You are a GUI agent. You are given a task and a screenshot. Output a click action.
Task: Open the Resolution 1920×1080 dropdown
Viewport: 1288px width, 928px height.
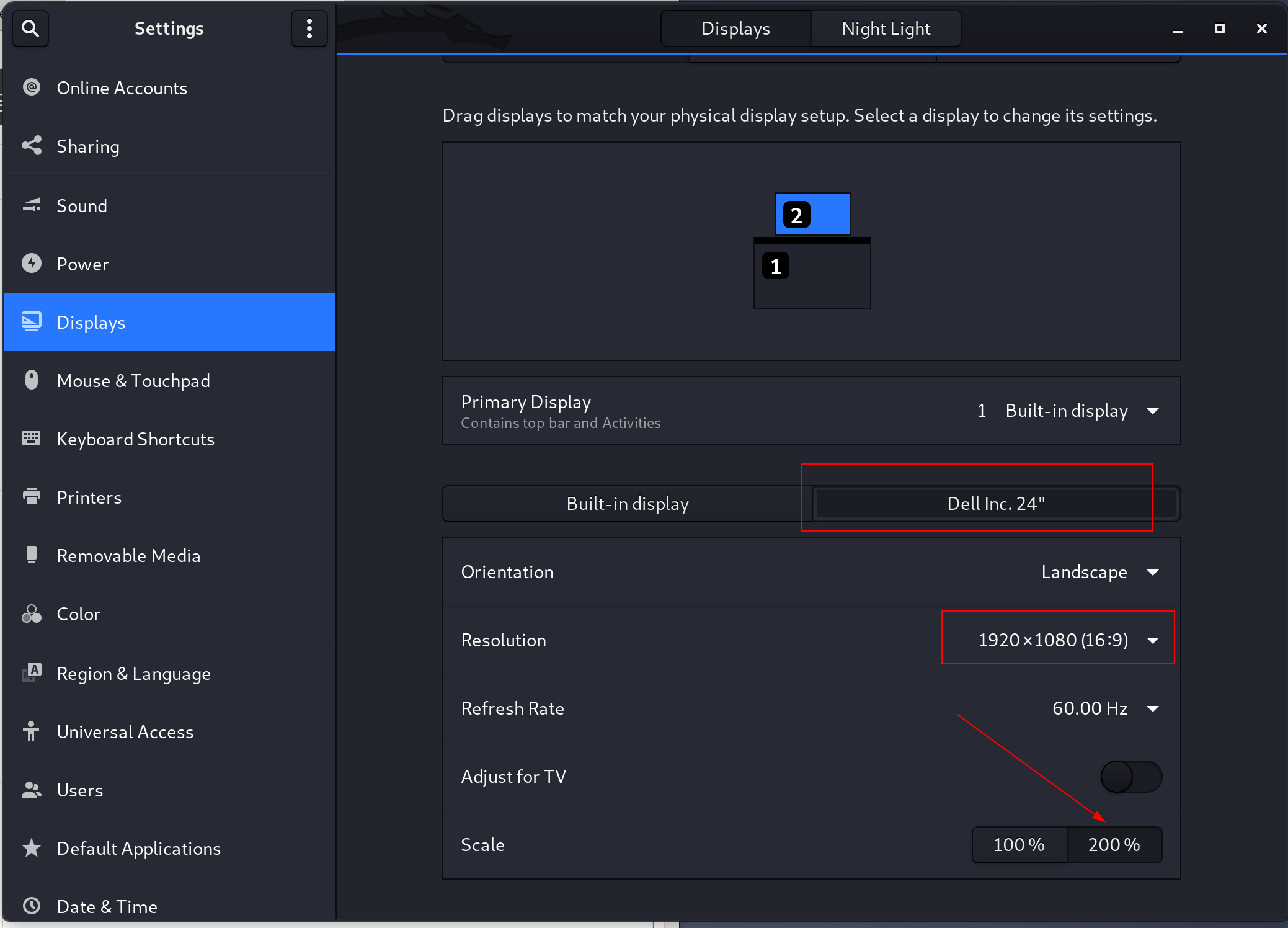1067,640
